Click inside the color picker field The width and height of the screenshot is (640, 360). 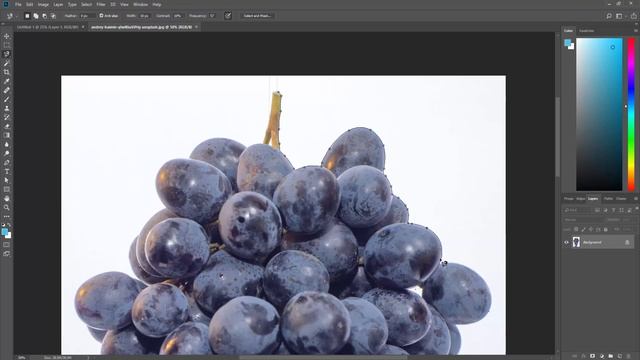599,114
